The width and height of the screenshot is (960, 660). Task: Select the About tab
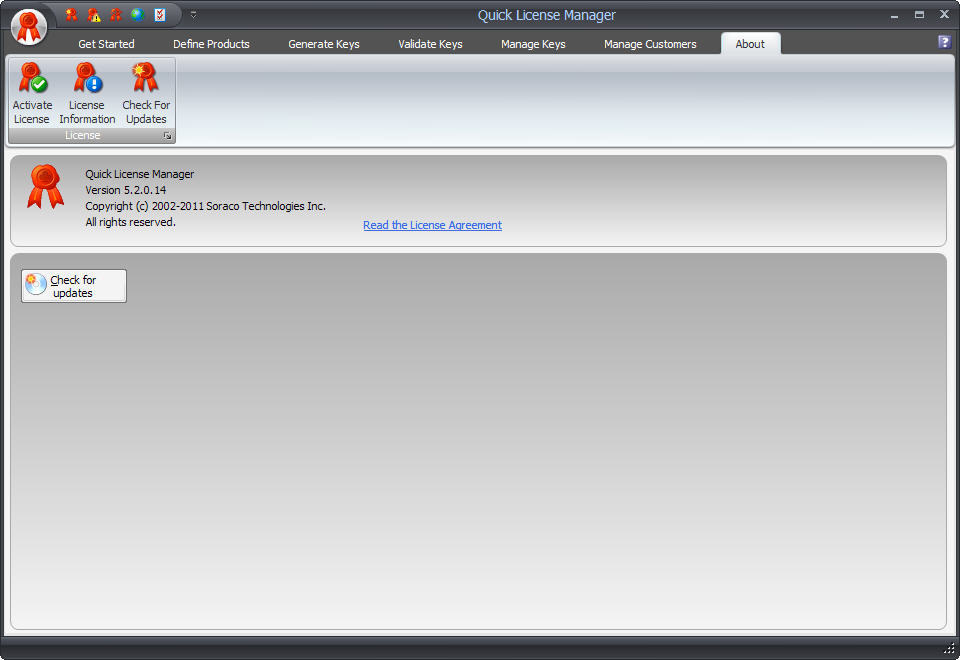(750, 44)
